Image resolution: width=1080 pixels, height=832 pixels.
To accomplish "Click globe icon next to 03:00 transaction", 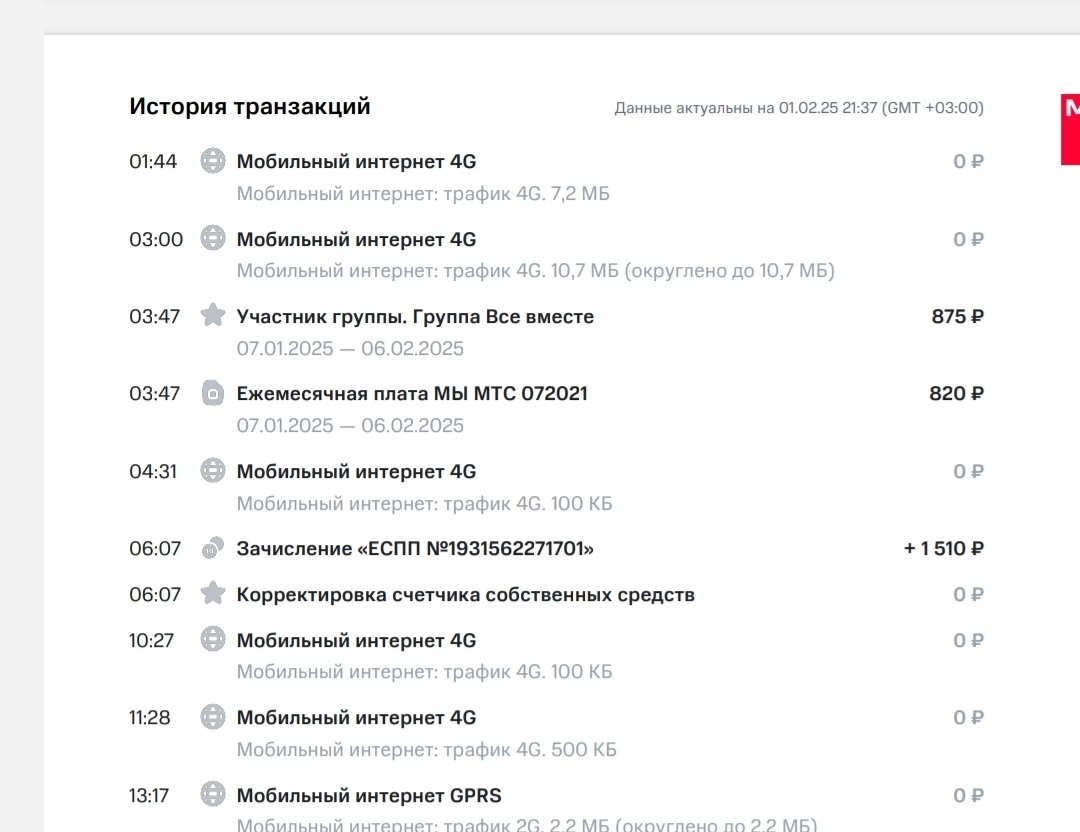I will tap(213, 238).
